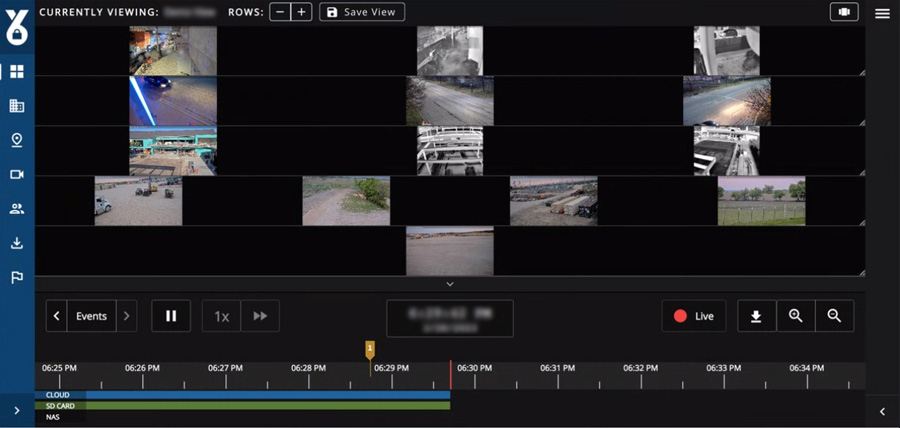The height and width of the screenshot is (428, 900).
Task: Go to the previous event
Action: (56, 316)
